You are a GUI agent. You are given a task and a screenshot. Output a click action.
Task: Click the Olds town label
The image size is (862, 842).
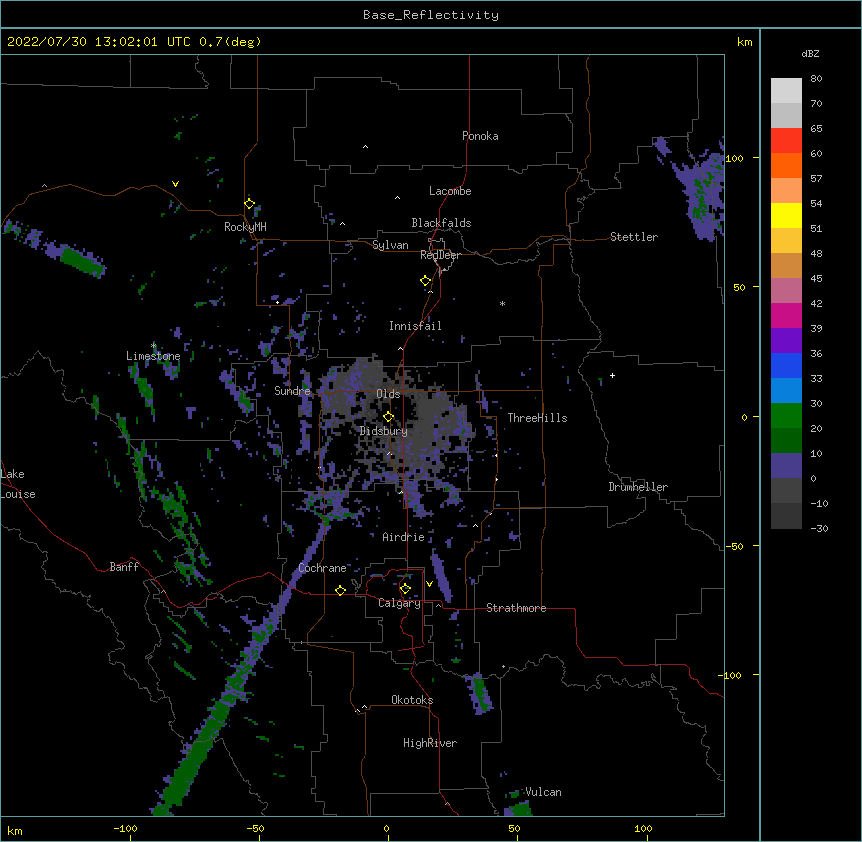tap(388, 394)
